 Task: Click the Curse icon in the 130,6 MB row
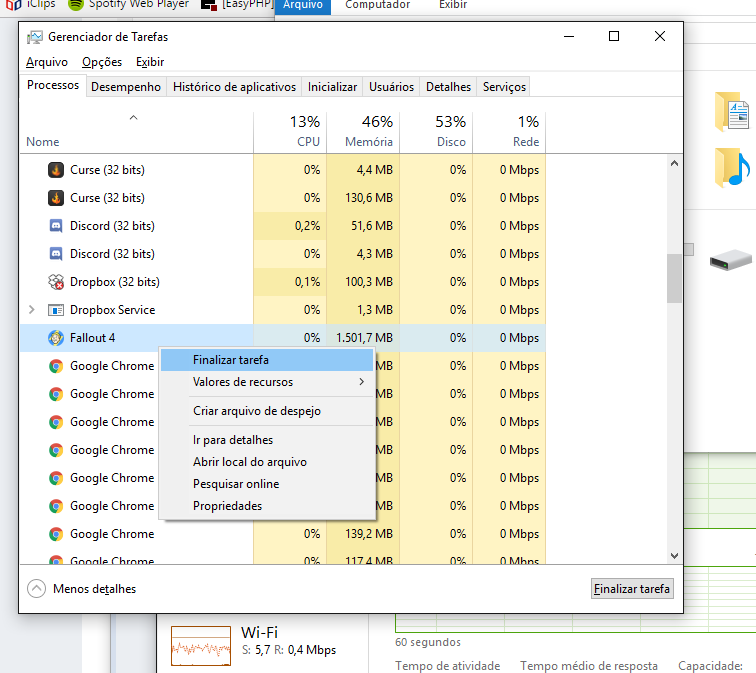click(x=56, y=198)
